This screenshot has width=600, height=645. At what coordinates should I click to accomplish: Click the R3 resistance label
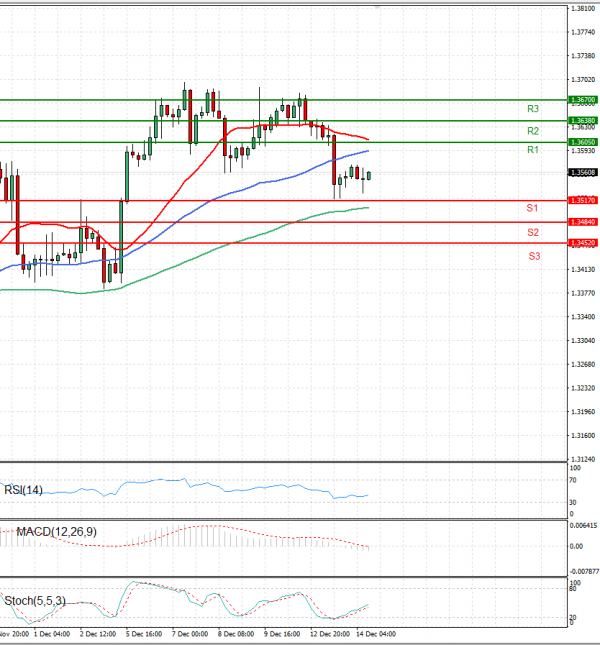533,109
